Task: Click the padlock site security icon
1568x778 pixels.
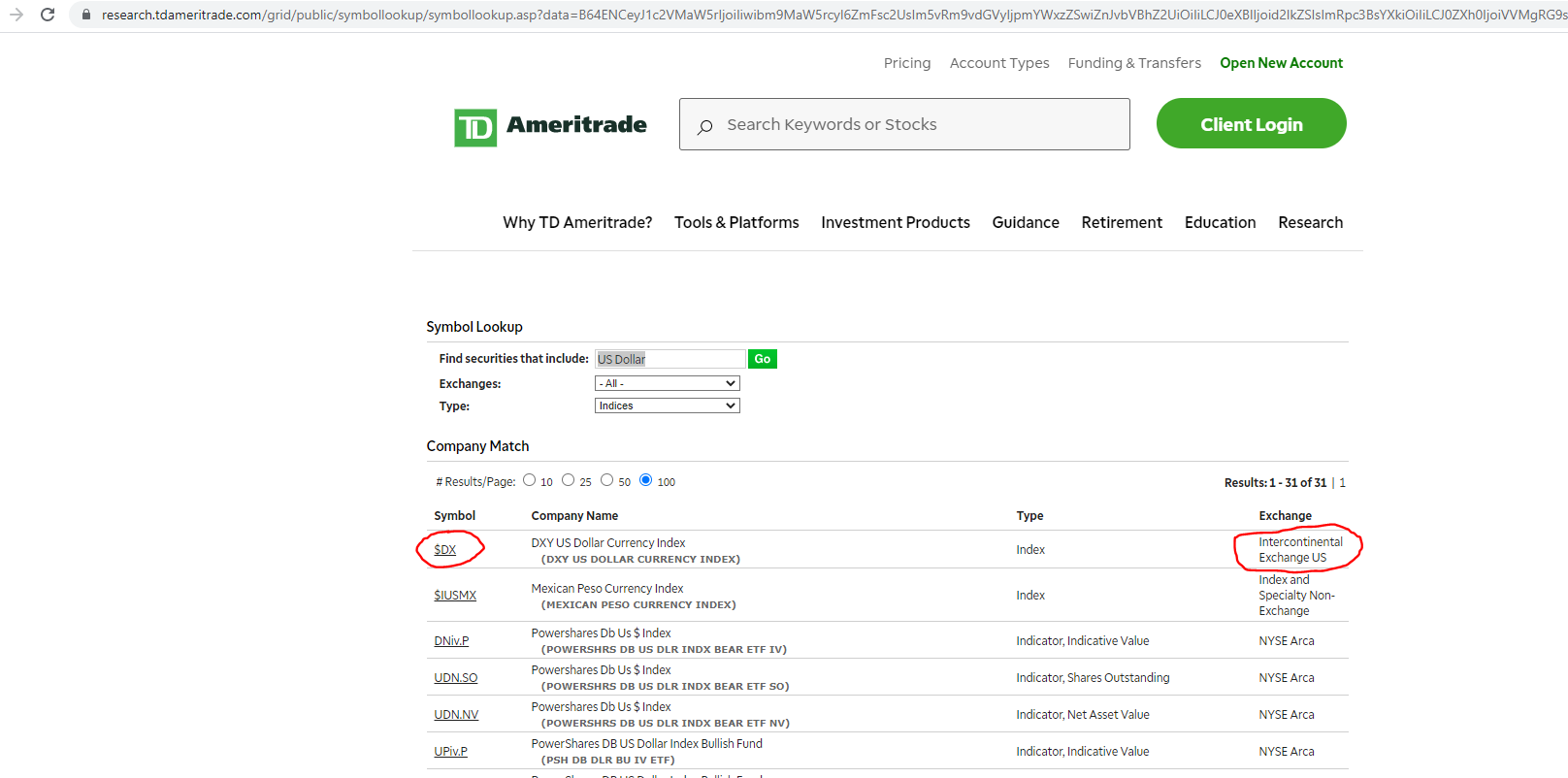Action: click(86, 15)
